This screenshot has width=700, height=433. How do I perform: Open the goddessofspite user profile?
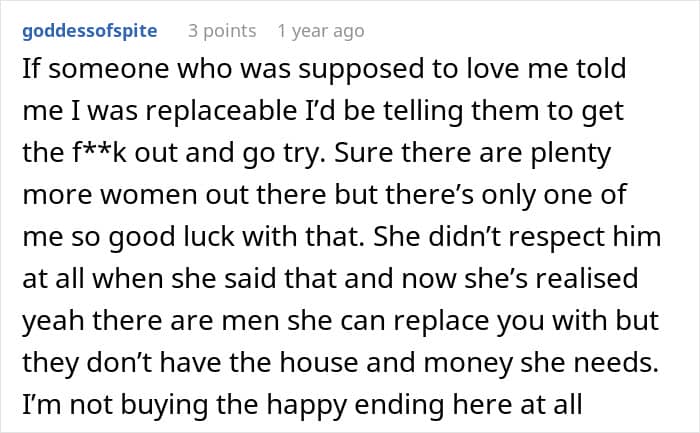tap(89, 31)
